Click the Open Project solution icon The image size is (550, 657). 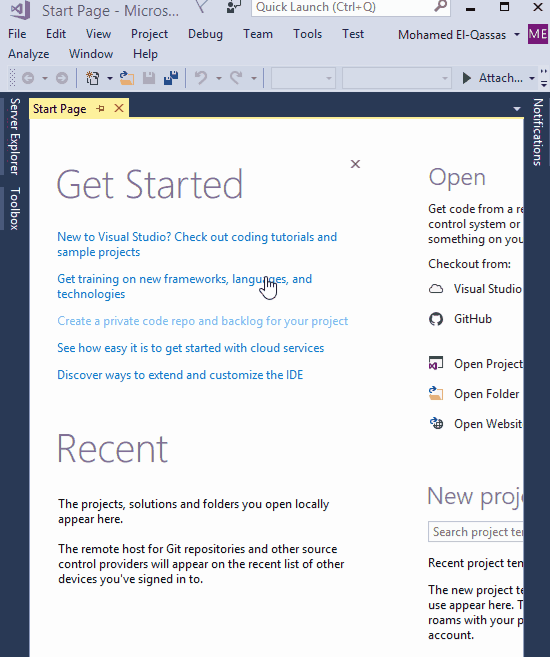(x=436, y=364)
